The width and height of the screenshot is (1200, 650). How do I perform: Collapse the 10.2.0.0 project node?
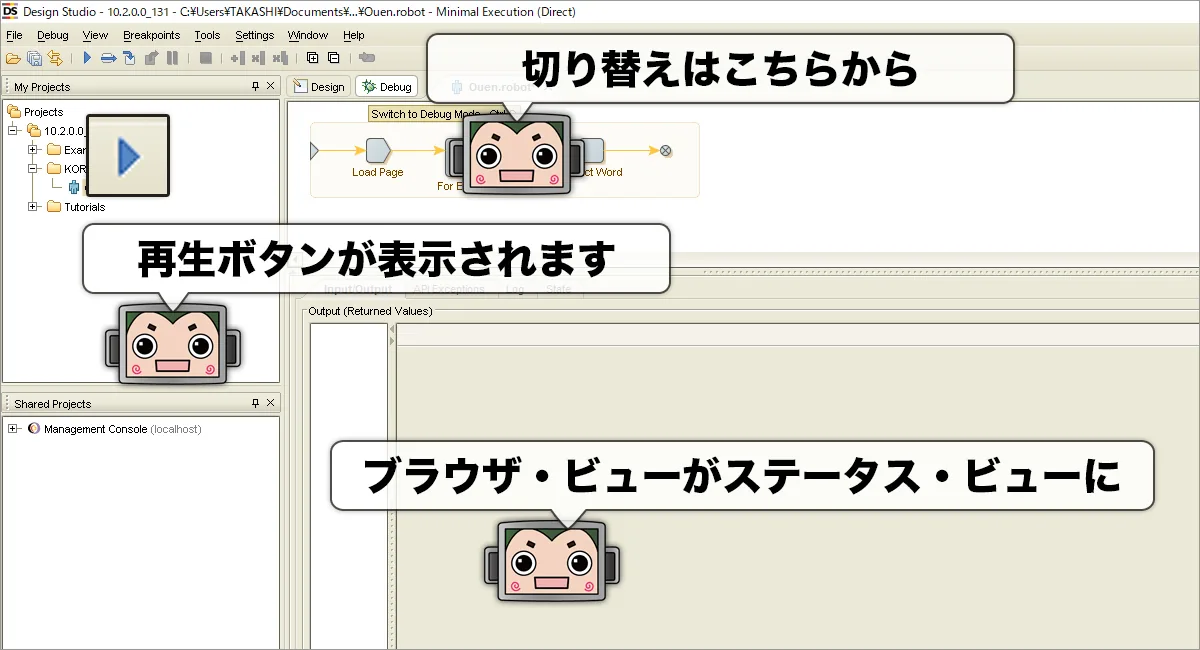click(x=13, y=131)
